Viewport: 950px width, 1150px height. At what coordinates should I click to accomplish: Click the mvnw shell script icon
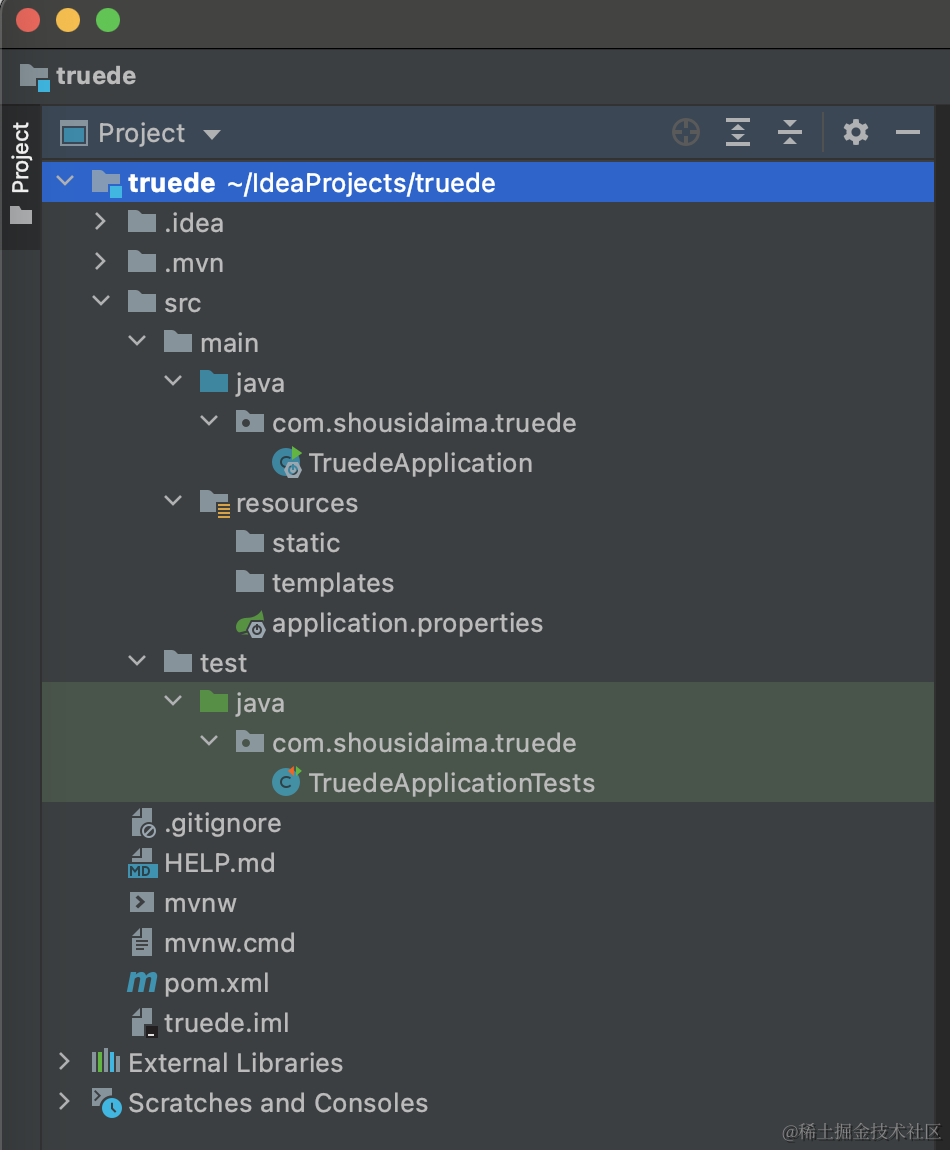tap(142, 901)
